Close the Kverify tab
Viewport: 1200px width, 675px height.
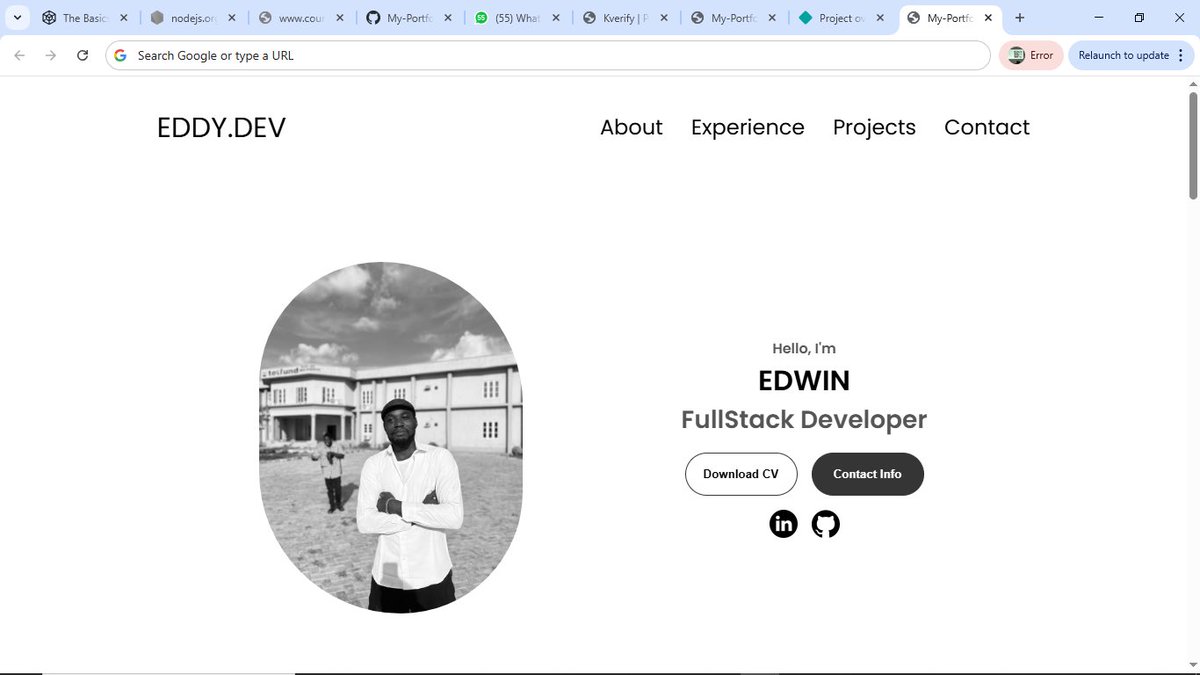coord(664,18)
